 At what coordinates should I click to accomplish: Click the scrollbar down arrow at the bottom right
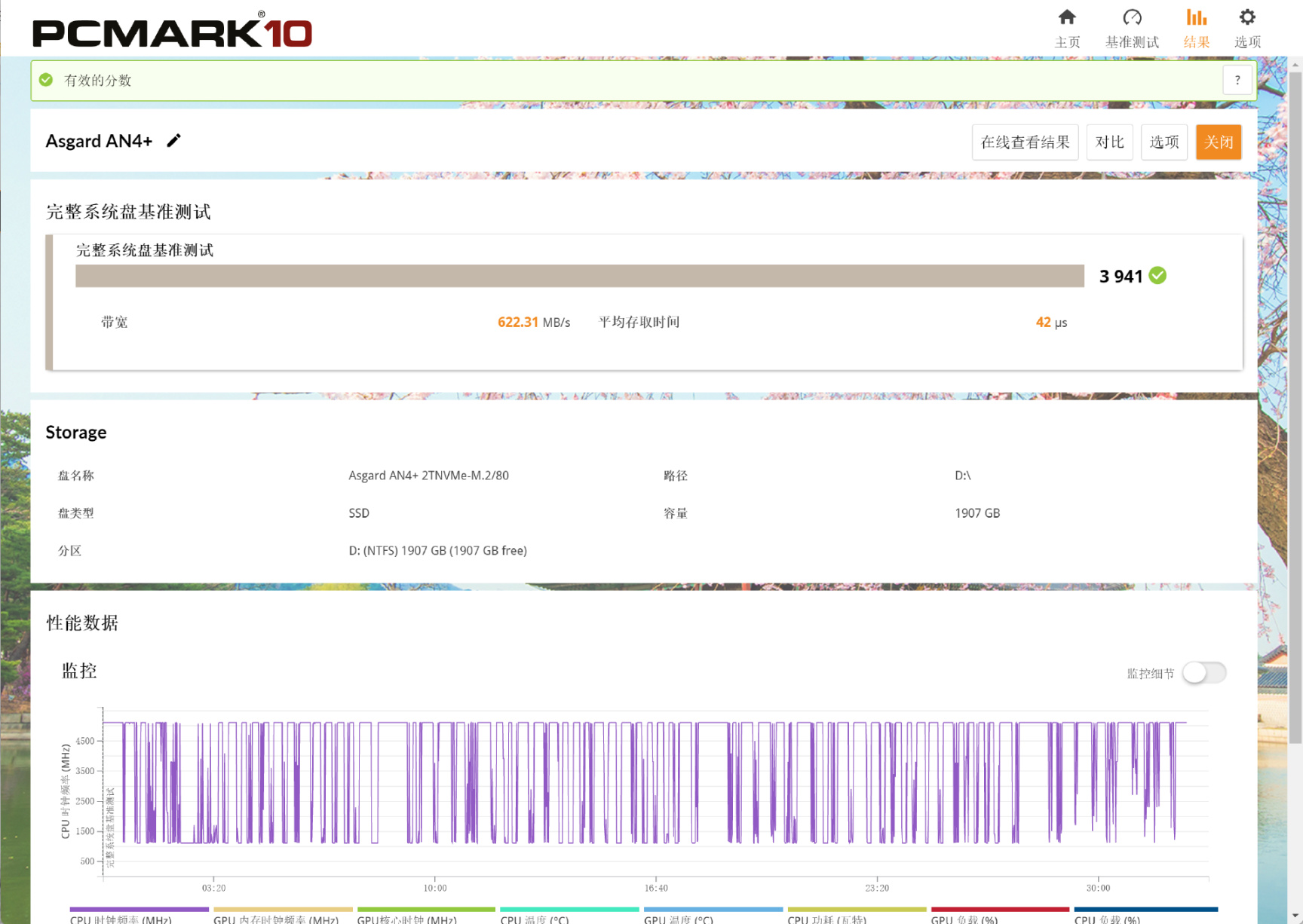click(x=1295, y=916)
